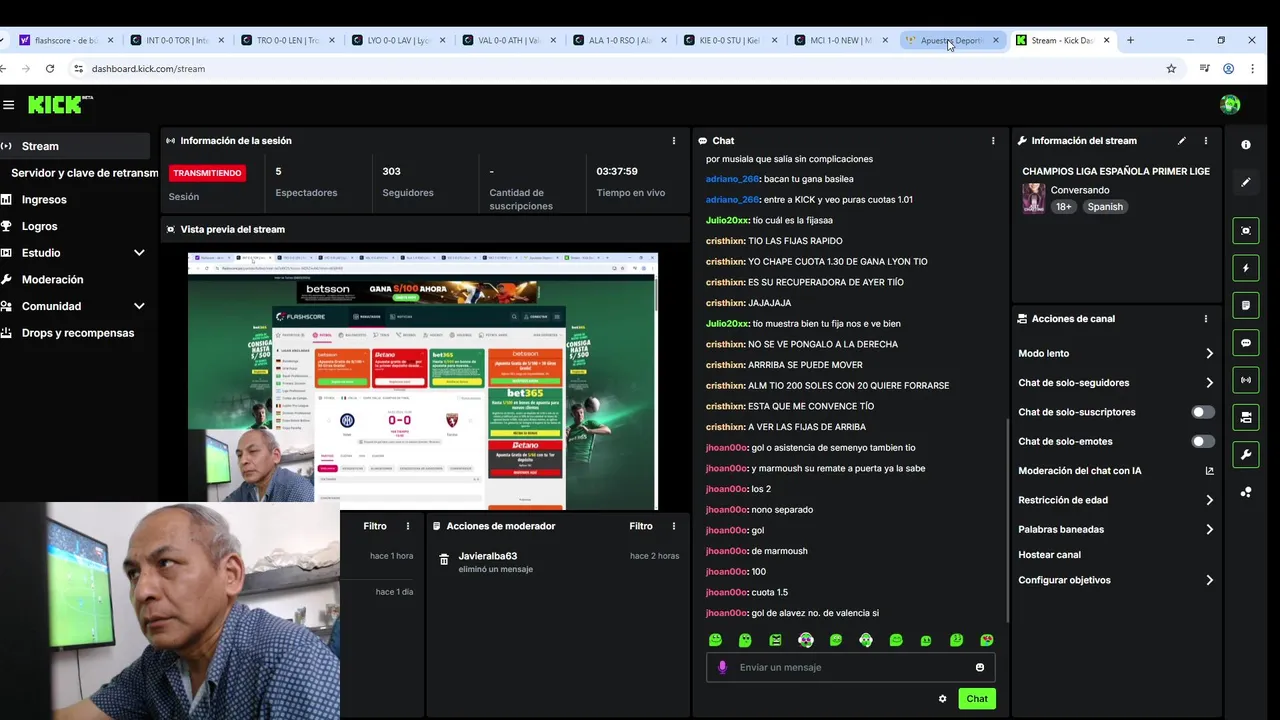This screenshot has width=1280, height=720.
Task: Toggle Chat de solo-suscriptores switch
Action: click(x=1203, y=412)
